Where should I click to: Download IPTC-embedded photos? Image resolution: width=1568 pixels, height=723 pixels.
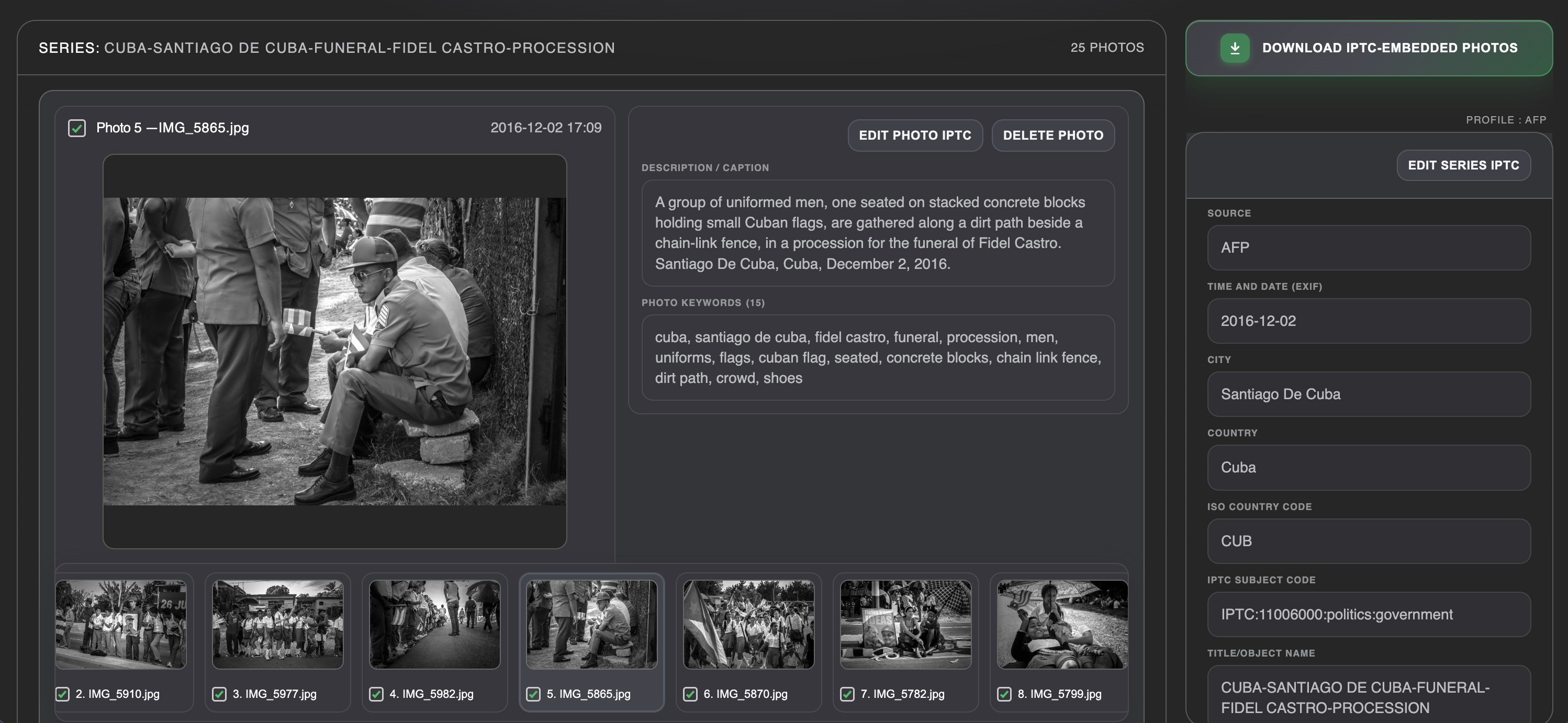click(x=1389, y=48)
